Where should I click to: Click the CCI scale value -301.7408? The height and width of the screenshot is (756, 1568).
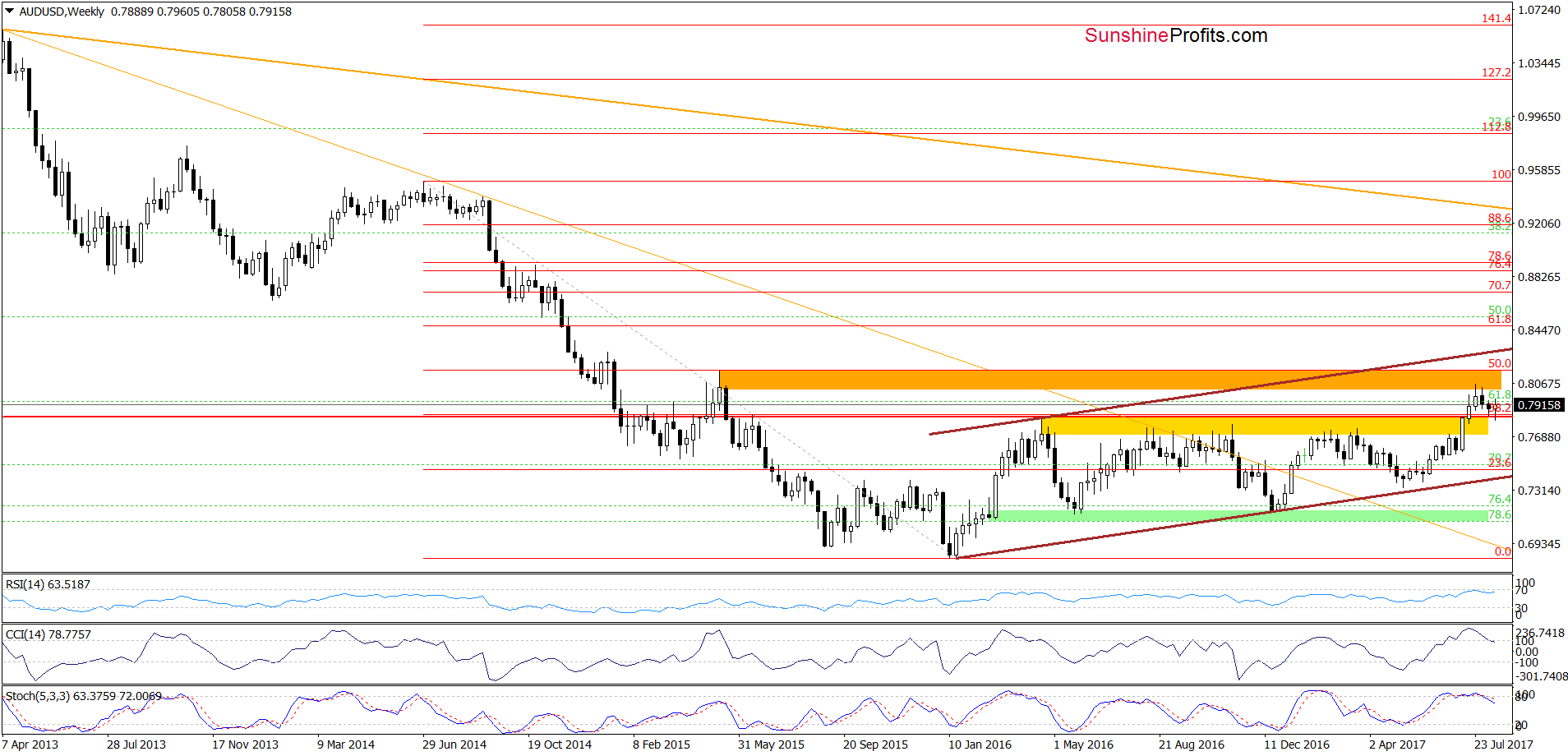[x=1542, y=676]
